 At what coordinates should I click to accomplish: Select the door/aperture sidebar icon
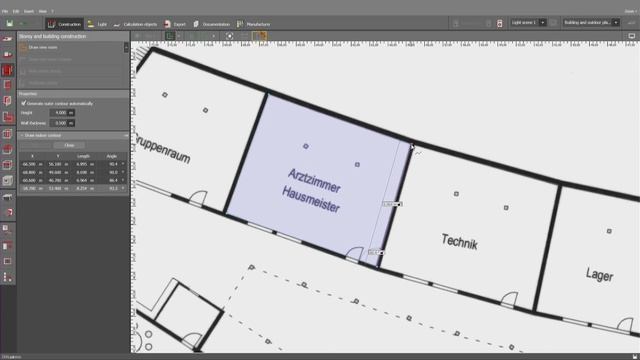click(x=7, y=101)
